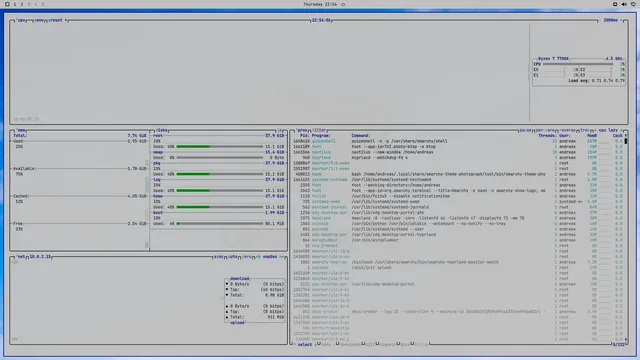Click the select option at proc bottom
The width and height of the screenshot is (640, 360).
coord(304,344)
